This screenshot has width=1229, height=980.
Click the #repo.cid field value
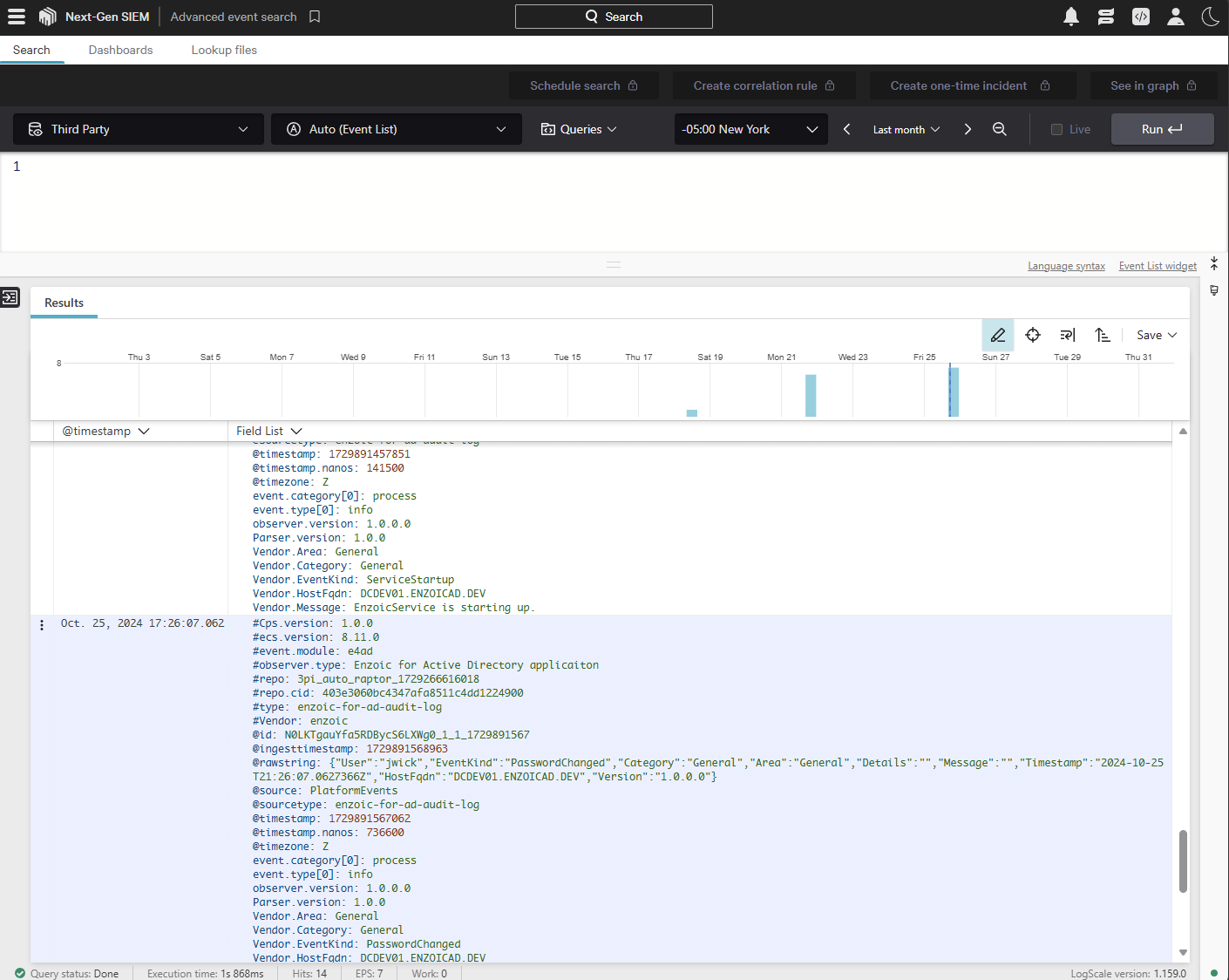423,693
